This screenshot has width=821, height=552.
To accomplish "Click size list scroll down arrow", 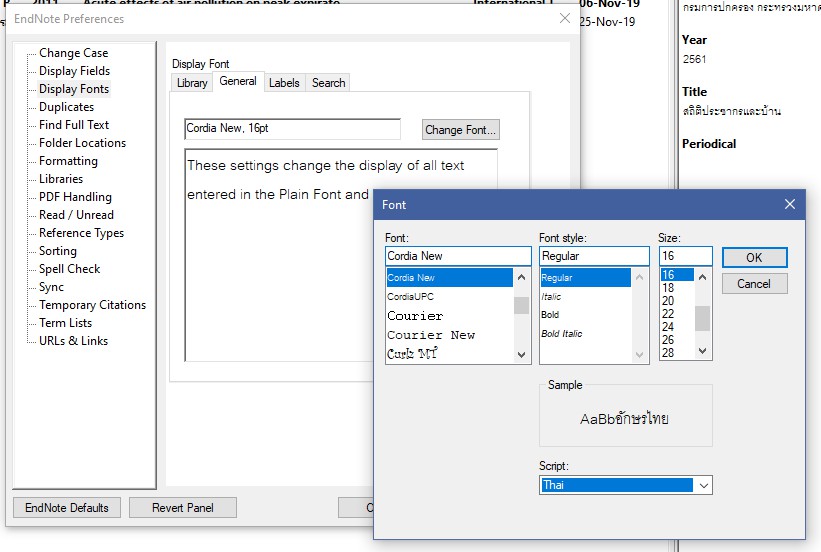I will click(x=703, y=351).
